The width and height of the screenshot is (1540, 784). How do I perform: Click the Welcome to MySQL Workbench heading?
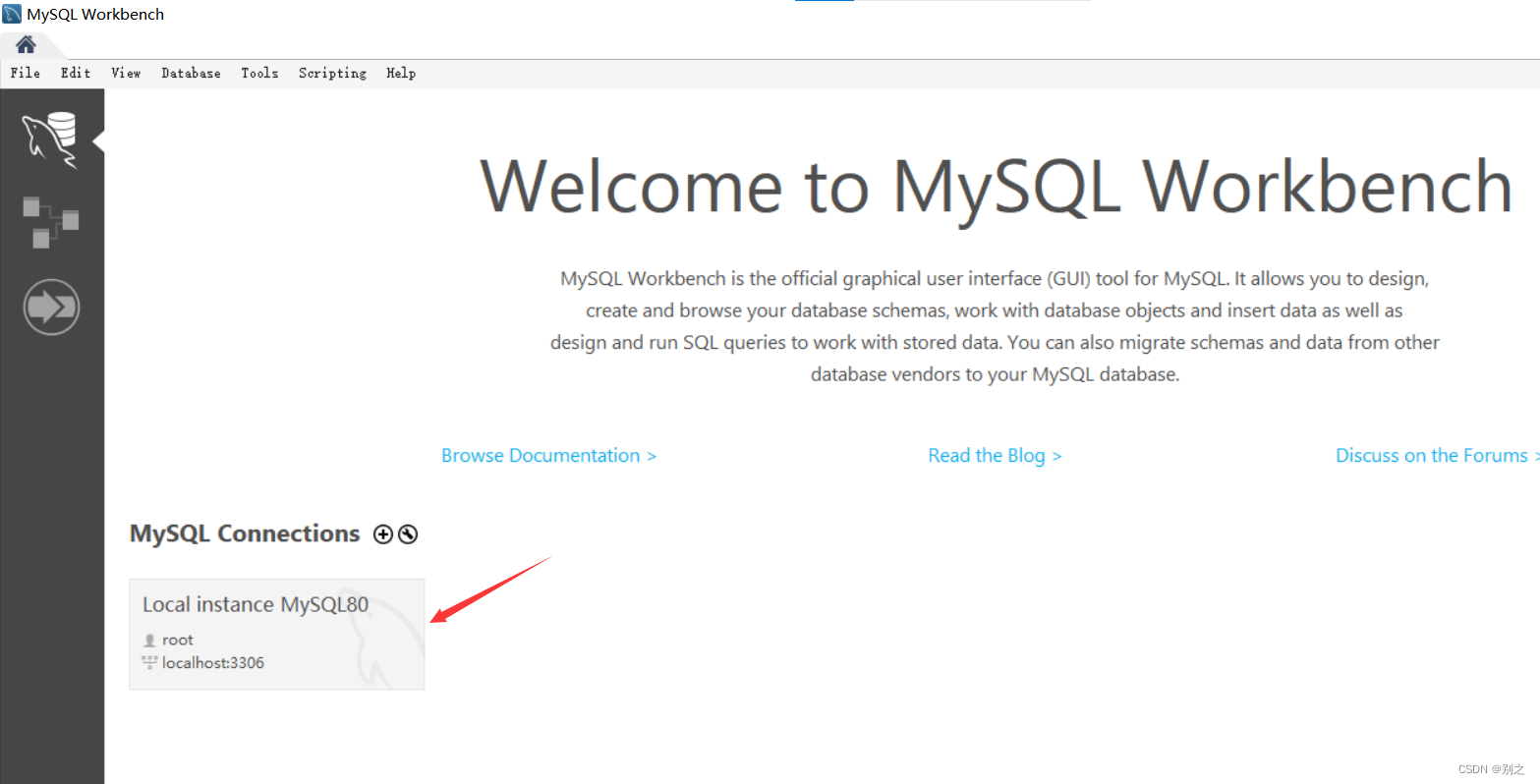[x=997, y=187]
